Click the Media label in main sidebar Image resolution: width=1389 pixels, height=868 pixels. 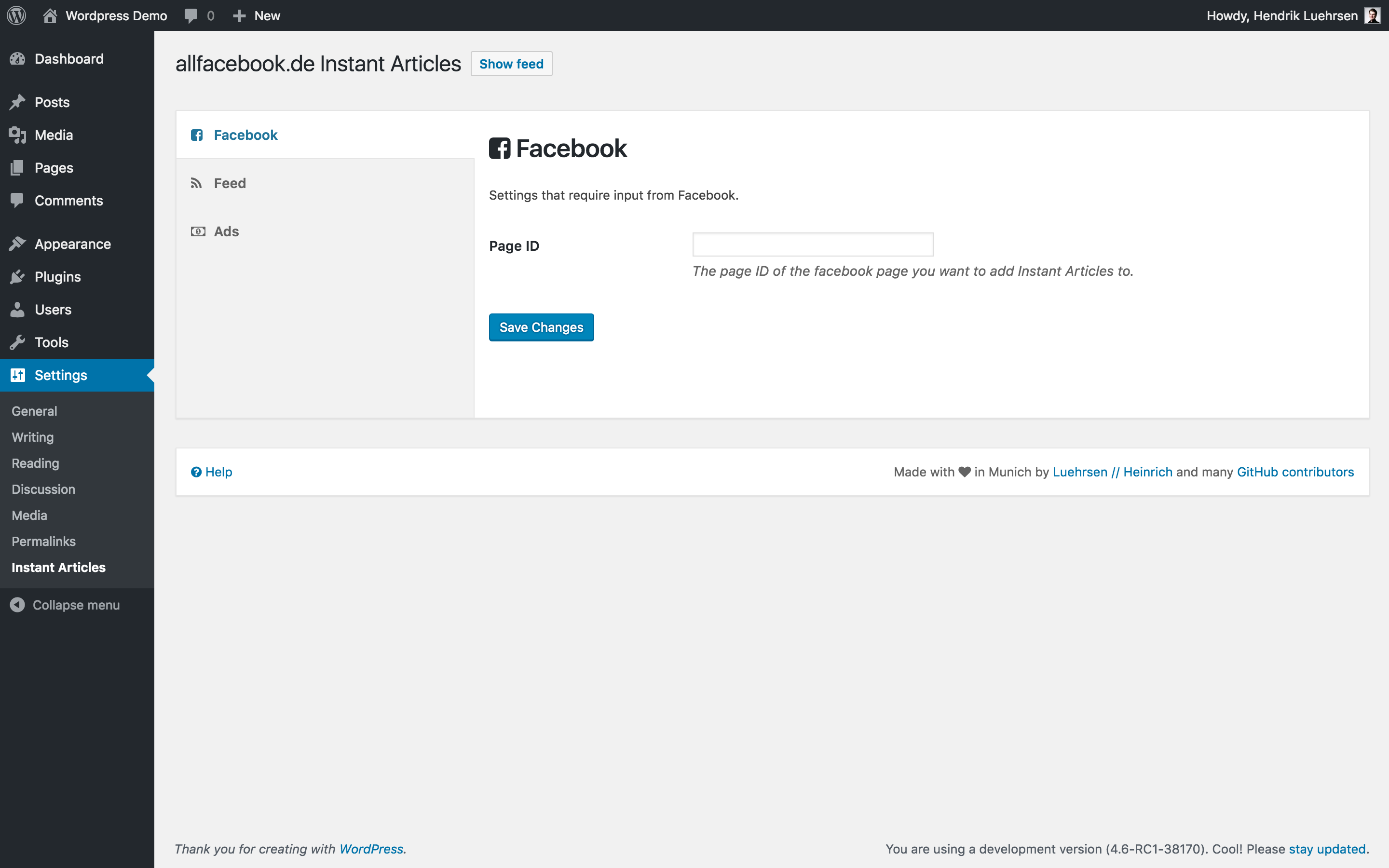[x=54, y=135]
